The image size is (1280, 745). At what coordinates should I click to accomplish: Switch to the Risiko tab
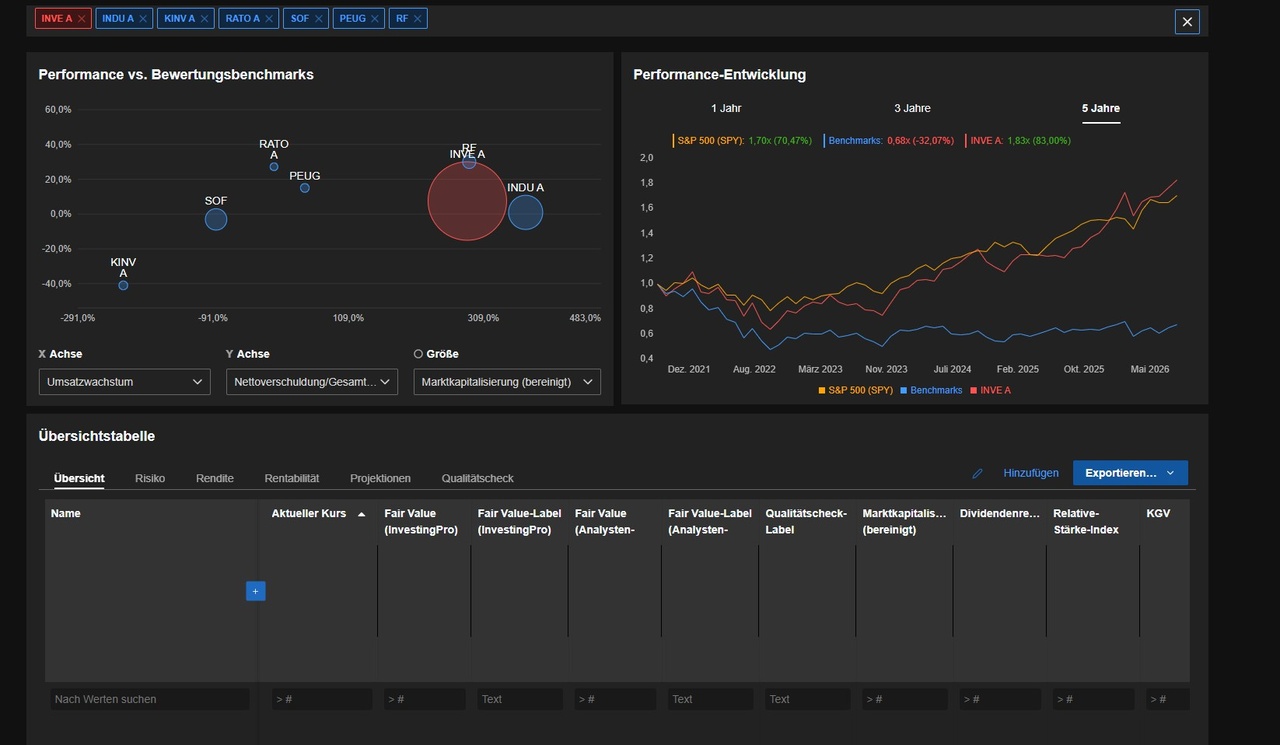click(x=150, y=478)
